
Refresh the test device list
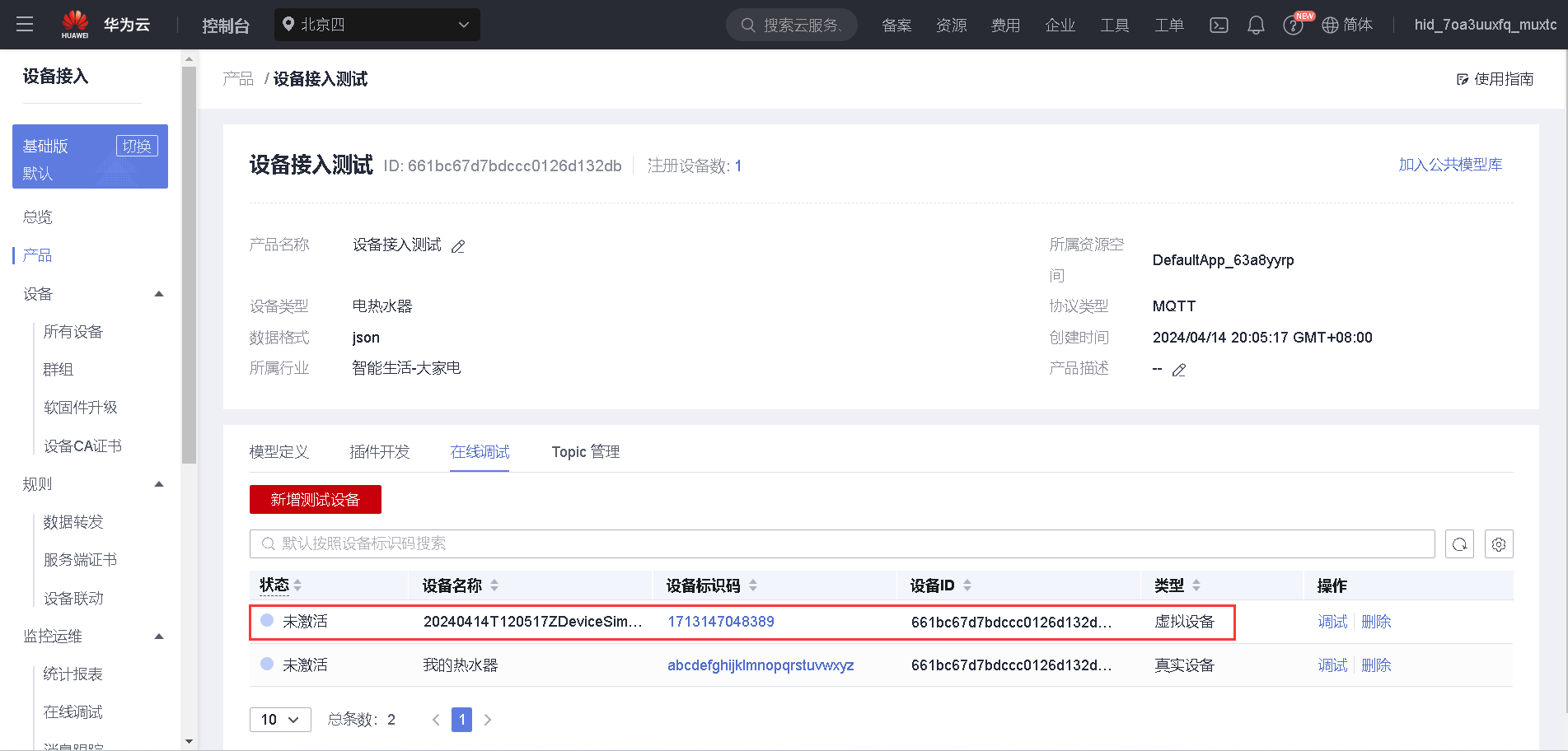coord(1459,544)
